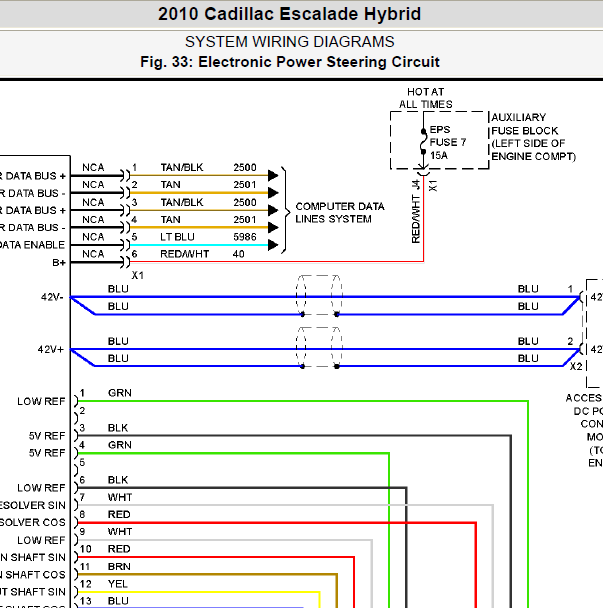
Task: Click the vertical "X1" label below the fuse block
Action: coord(433,185)
